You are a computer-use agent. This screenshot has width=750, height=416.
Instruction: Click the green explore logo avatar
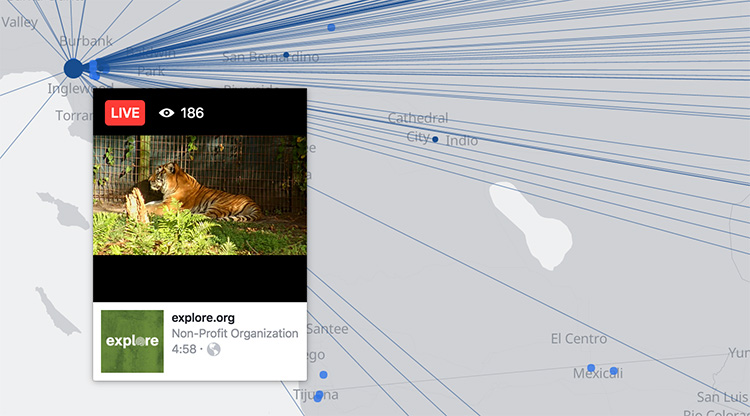(x=132, y=340)
